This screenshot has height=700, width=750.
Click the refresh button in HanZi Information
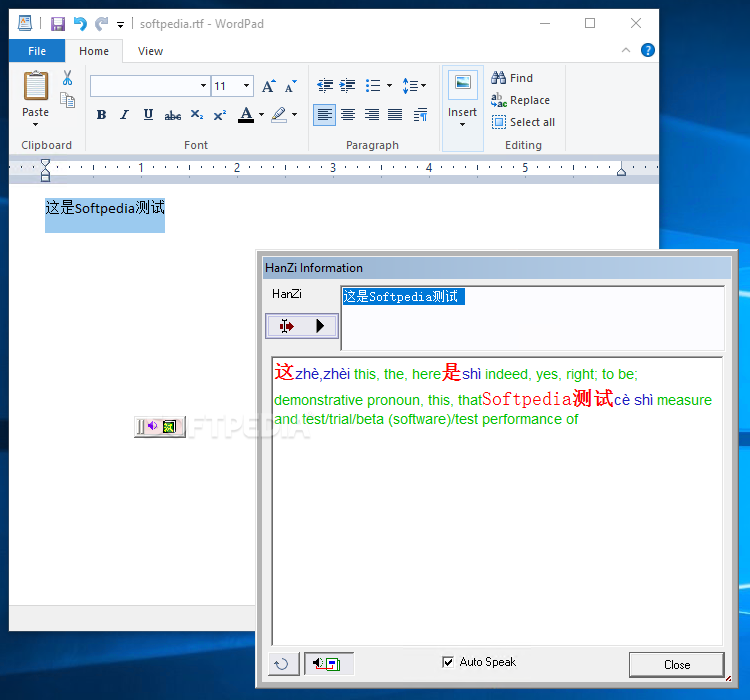pos(283,664)
